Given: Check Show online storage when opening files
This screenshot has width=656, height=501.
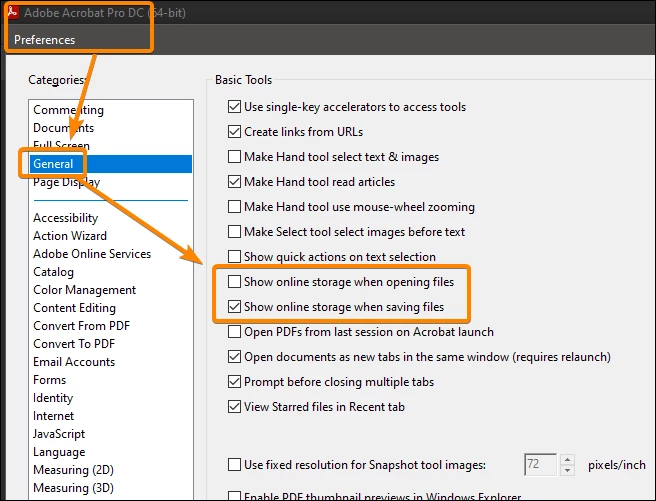Looking at the screenshot, I should click(x=234, y=281).
